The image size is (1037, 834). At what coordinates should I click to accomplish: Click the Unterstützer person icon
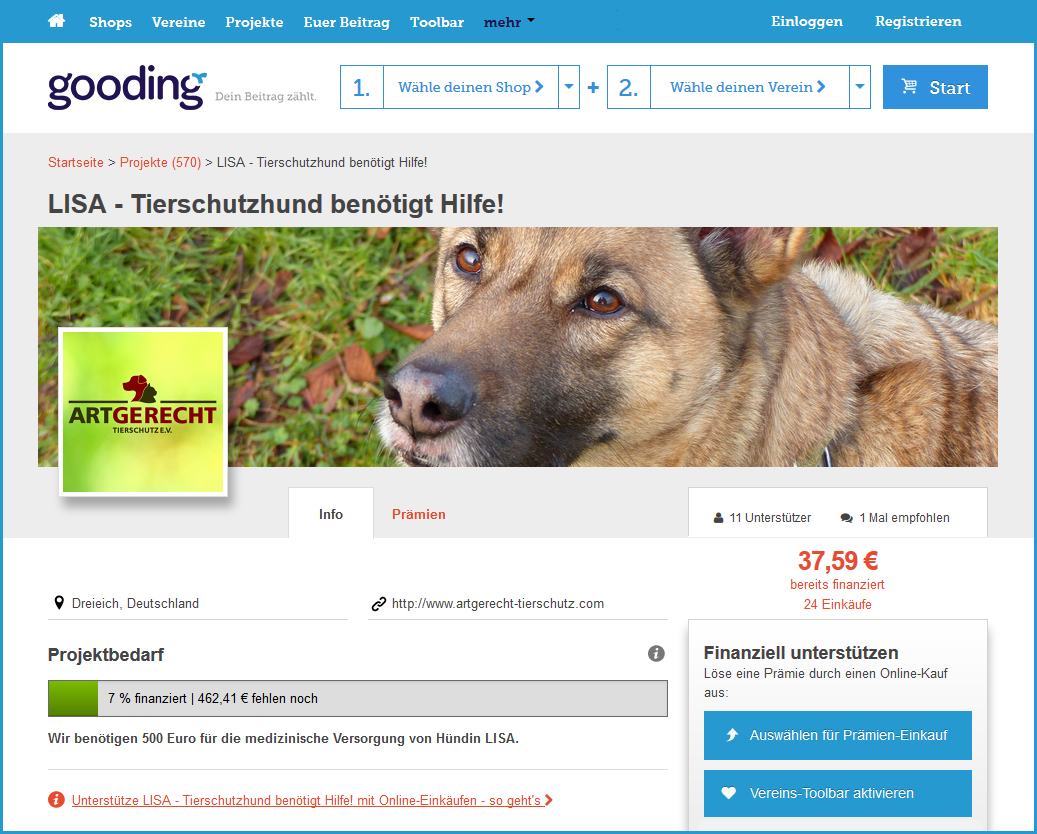(x=718, y=518)
